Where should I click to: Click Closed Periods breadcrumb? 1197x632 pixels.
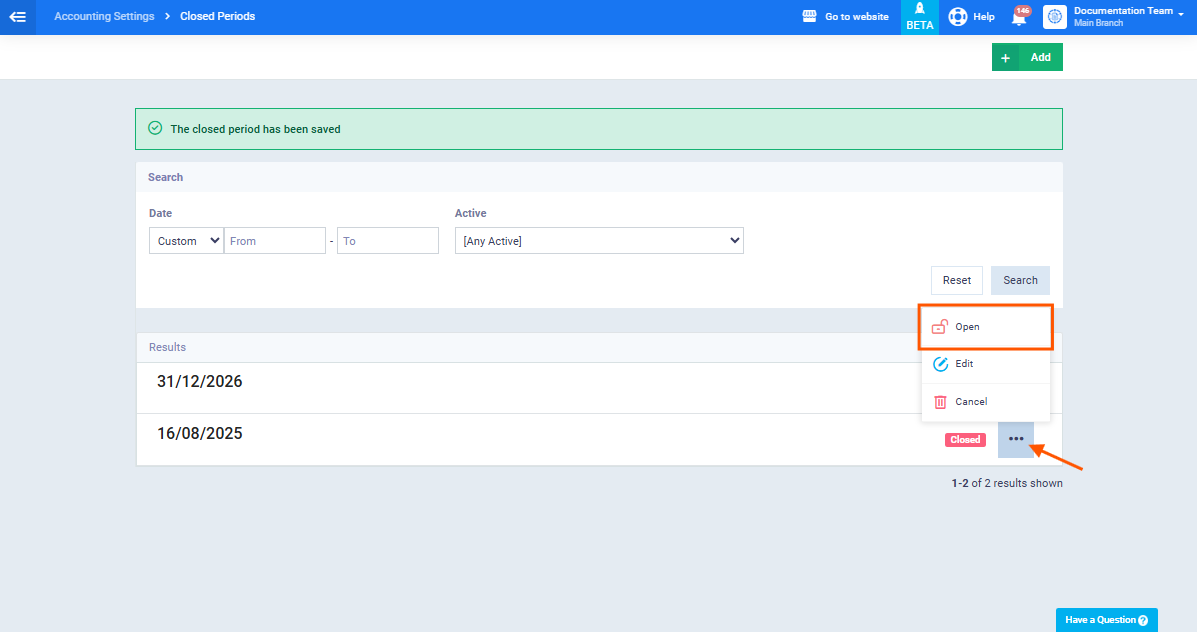218,16
